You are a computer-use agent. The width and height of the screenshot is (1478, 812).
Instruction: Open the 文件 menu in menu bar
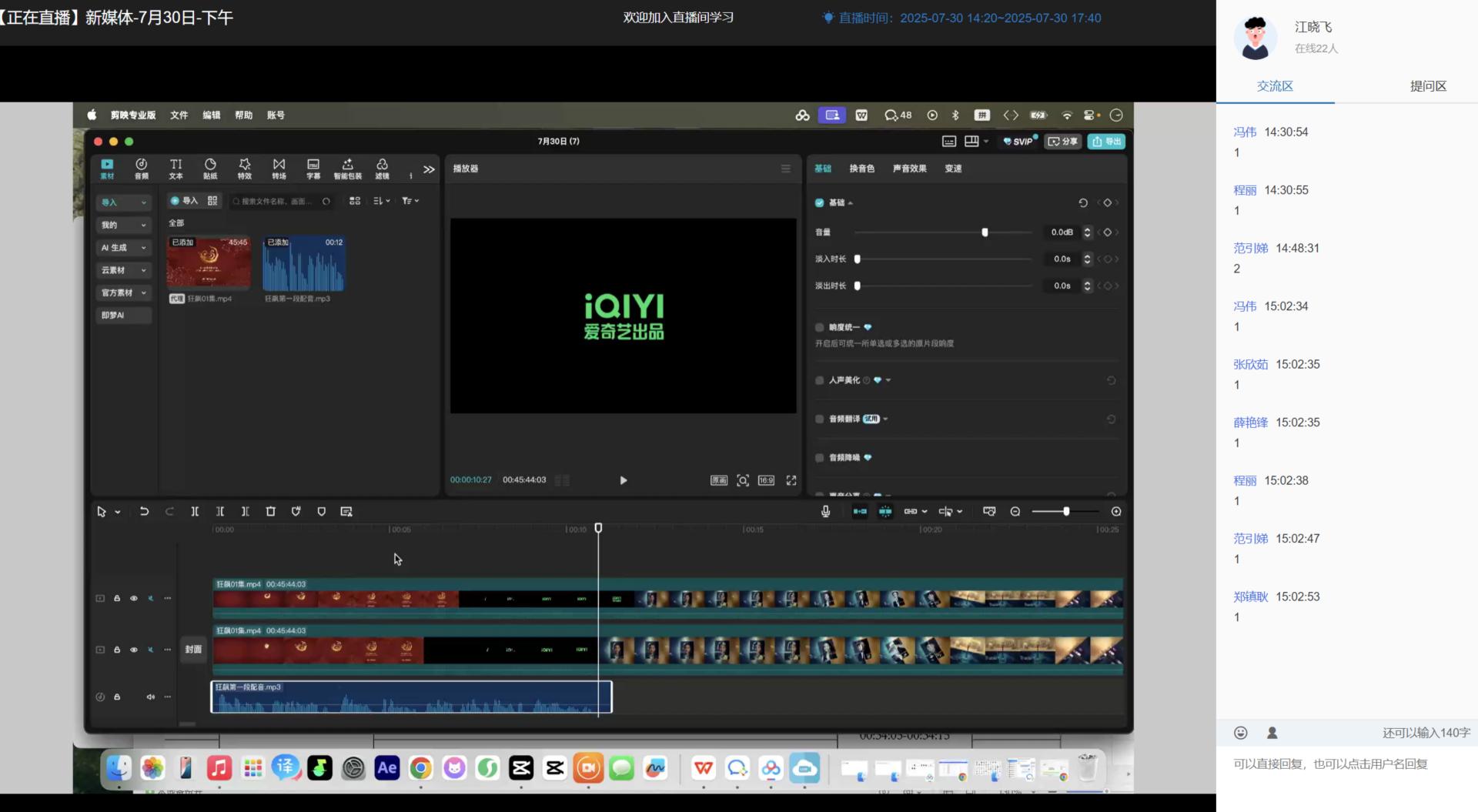[179, 115]
